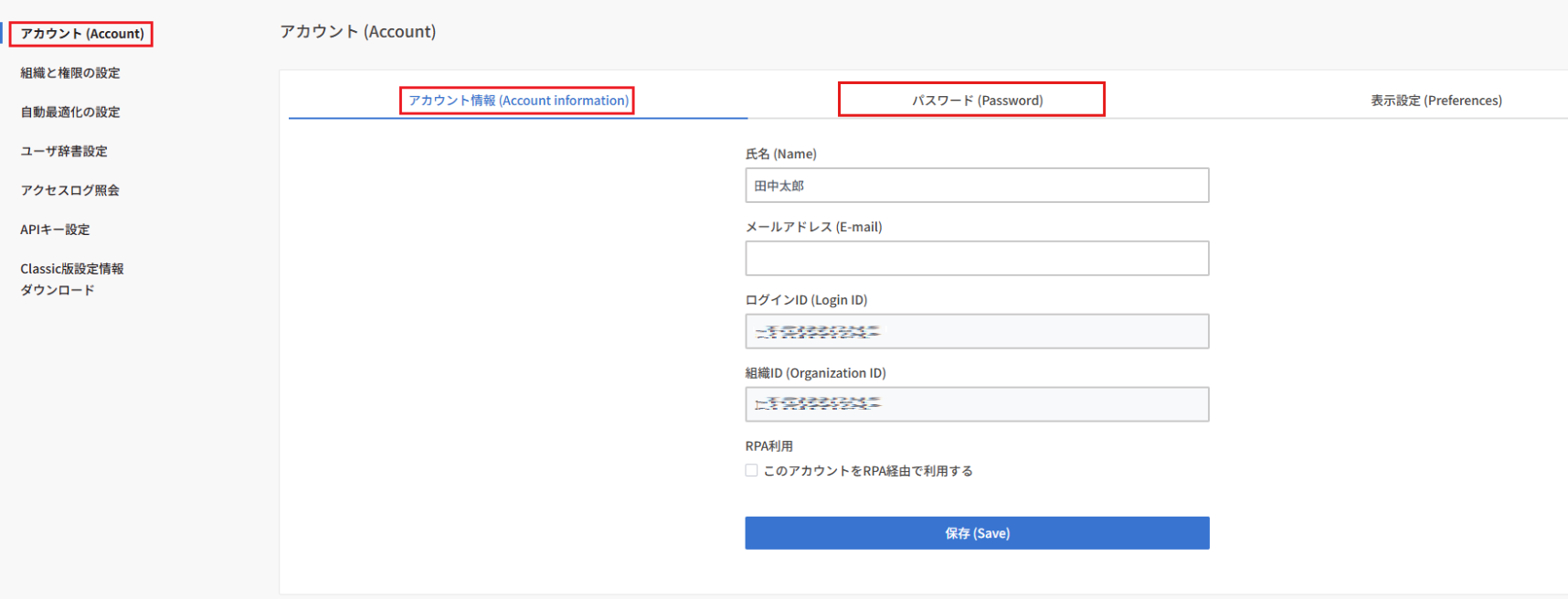Click the 組織ID (Organization ID) field
This screenshot has width=1568, height=599.
[977, 404]
